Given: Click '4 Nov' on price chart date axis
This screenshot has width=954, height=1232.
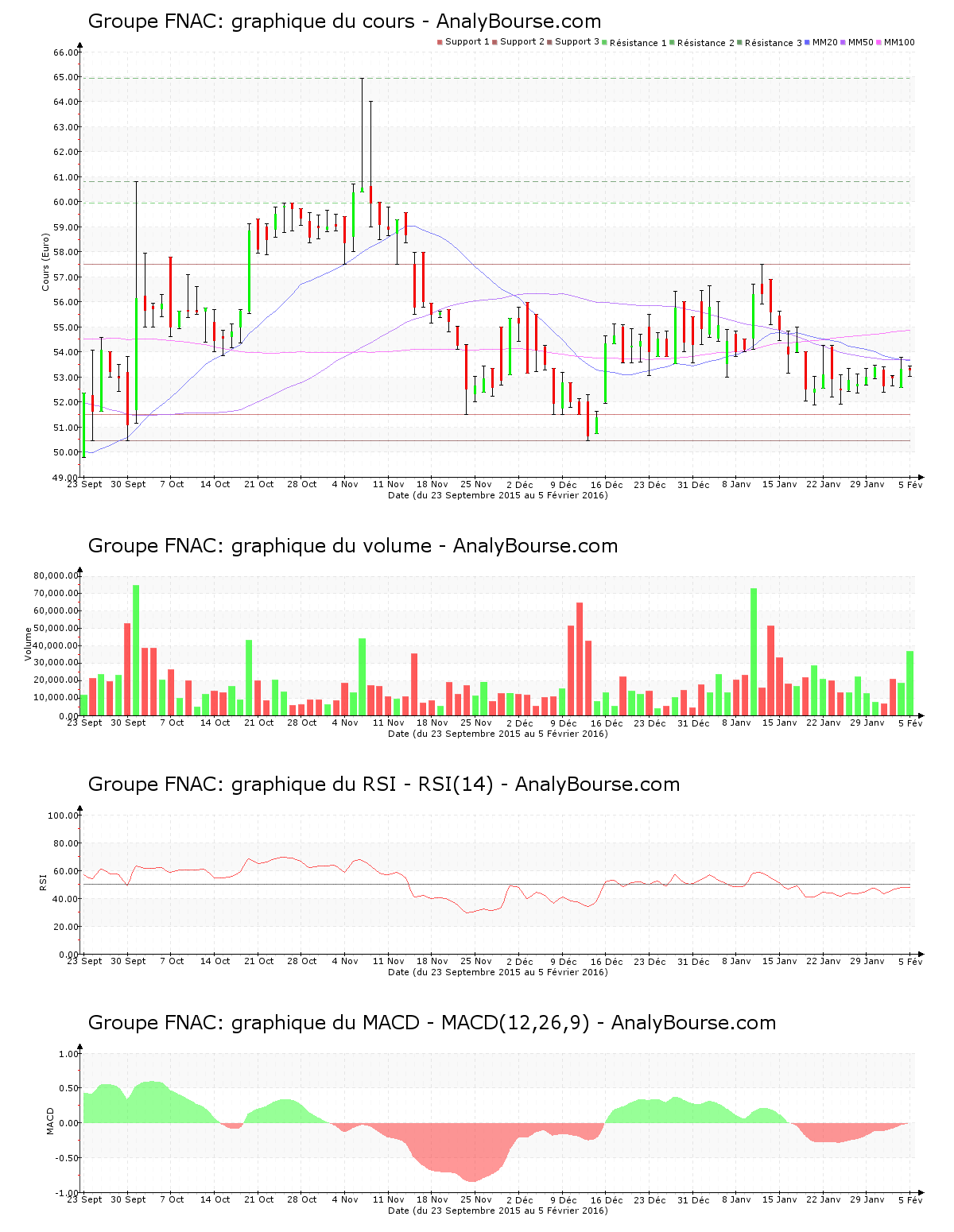Looking at the screenshot, I should tap(345, 484).
